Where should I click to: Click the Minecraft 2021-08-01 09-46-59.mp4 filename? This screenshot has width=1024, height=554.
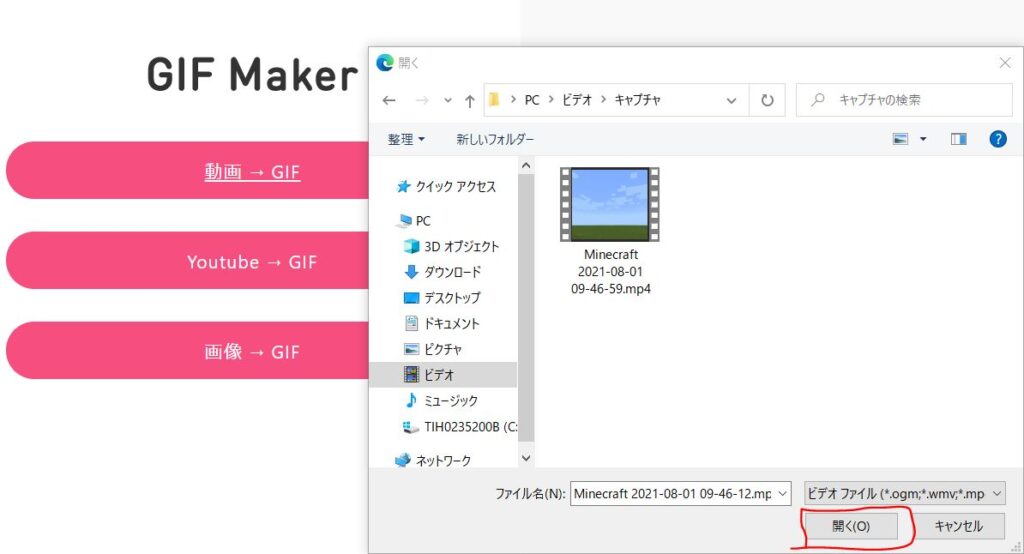coord(611,271)
